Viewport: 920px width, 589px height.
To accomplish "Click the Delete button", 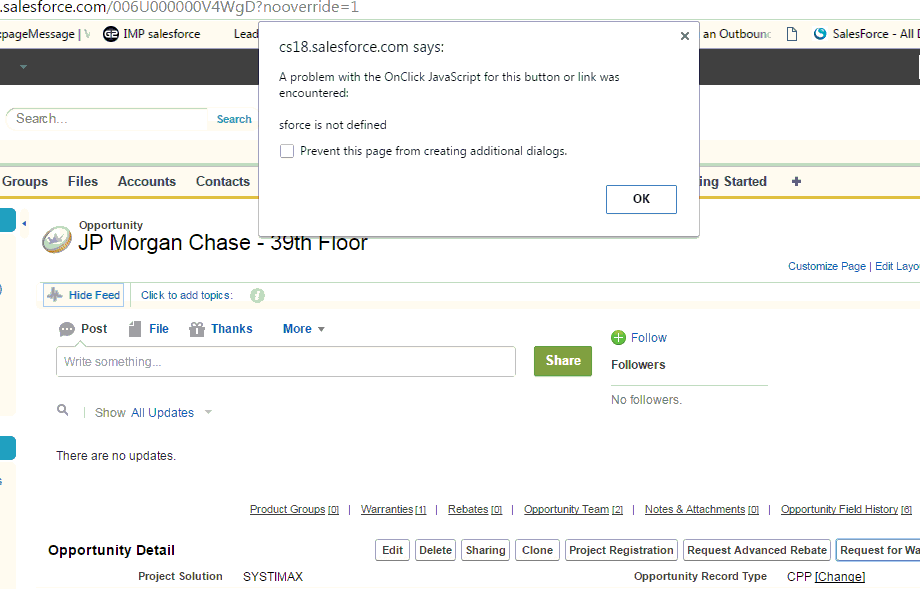I will [435, 550].
